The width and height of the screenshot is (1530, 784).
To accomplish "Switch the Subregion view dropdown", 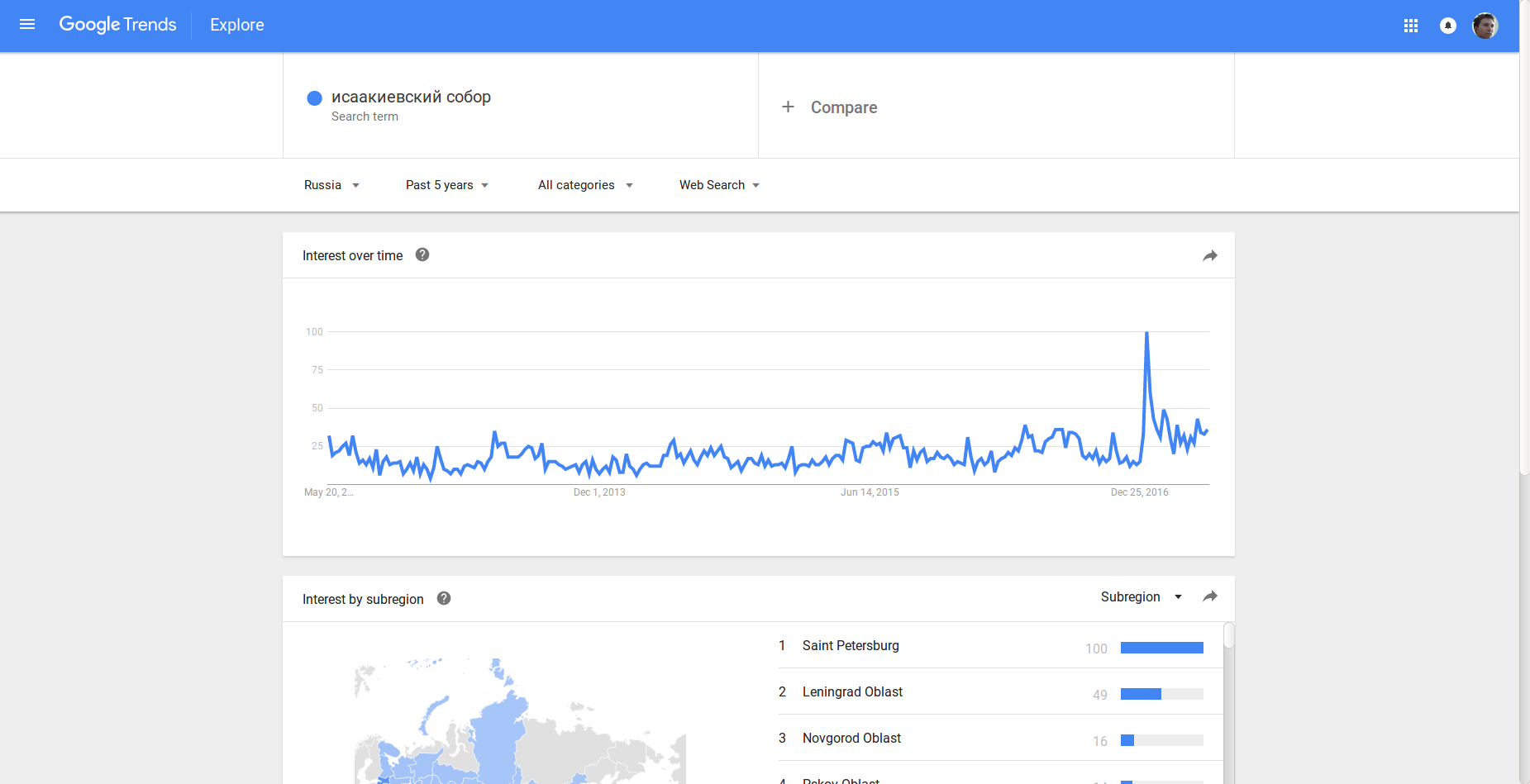I will pos(1141,596).
